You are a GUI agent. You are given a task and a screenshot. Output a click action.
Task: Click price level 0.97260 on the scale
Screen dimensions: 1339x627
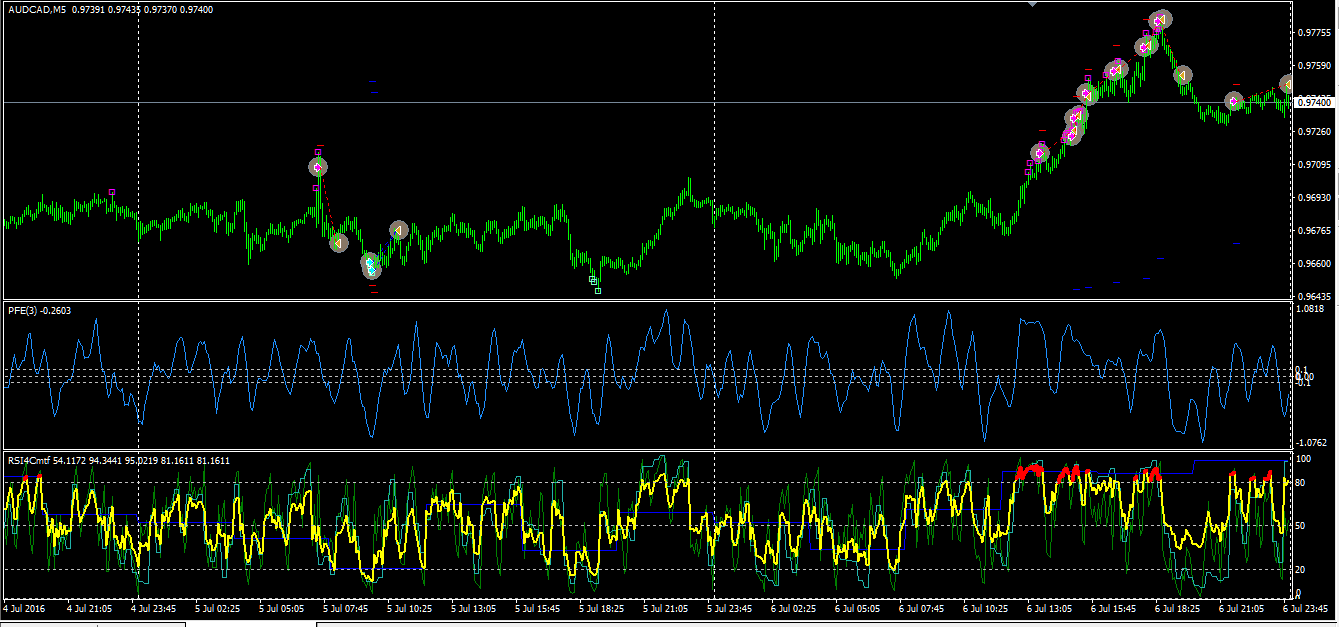pyautogui.click(x=1314, y=132)
